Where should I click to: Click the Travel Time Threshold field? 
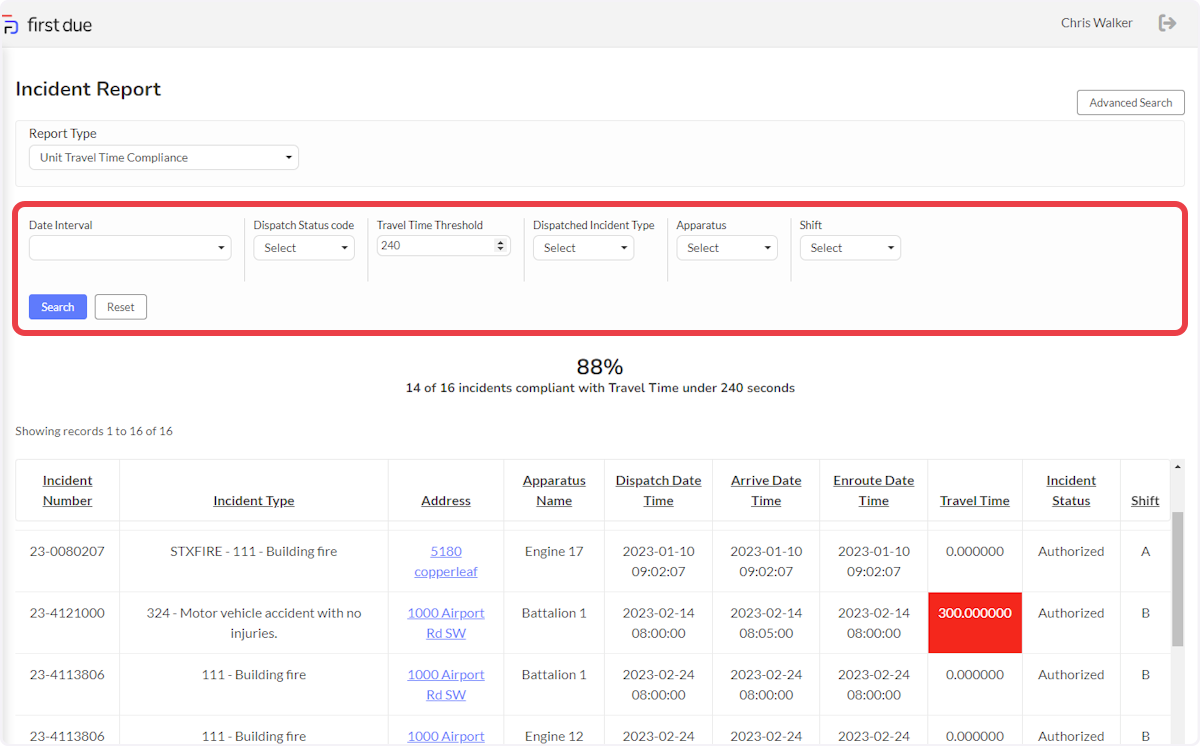(x=443, y=245)
